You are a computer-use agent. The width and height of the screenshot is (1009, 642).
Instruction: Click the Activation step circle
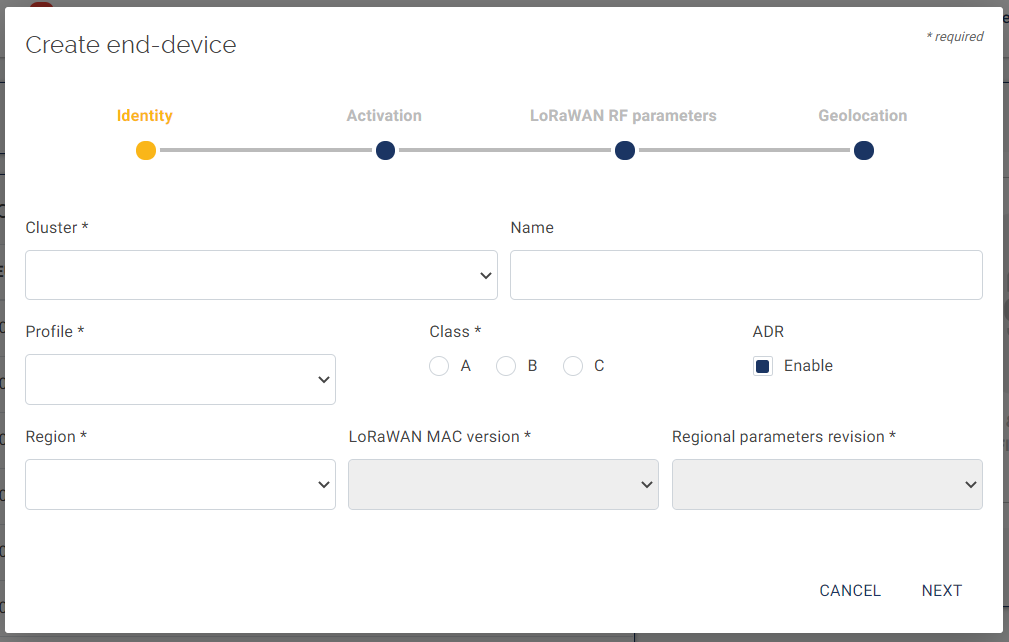[385, 151]
